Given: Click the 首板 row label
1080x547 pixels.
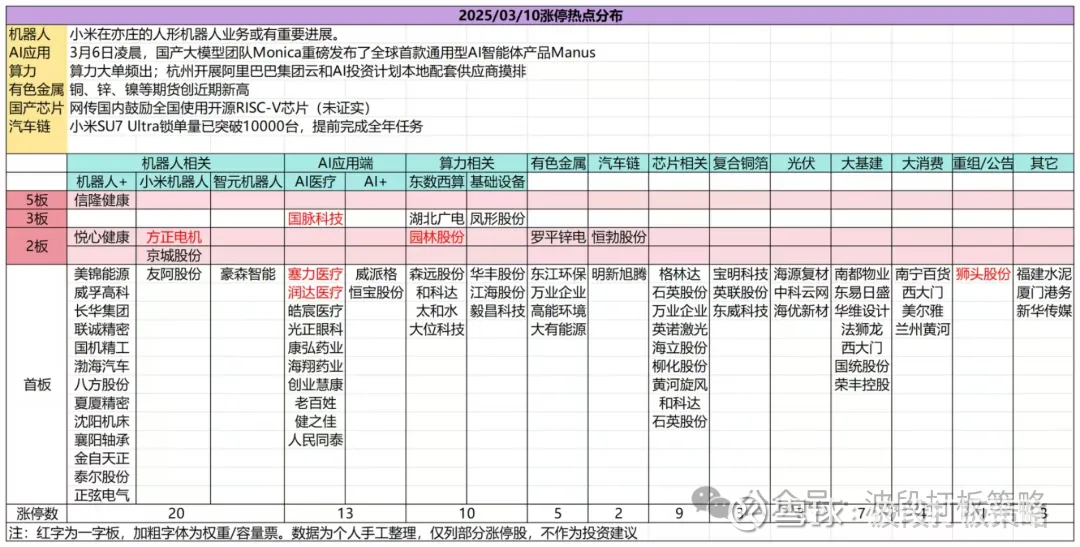Looking at the screenshot, I should pos(37,384).
